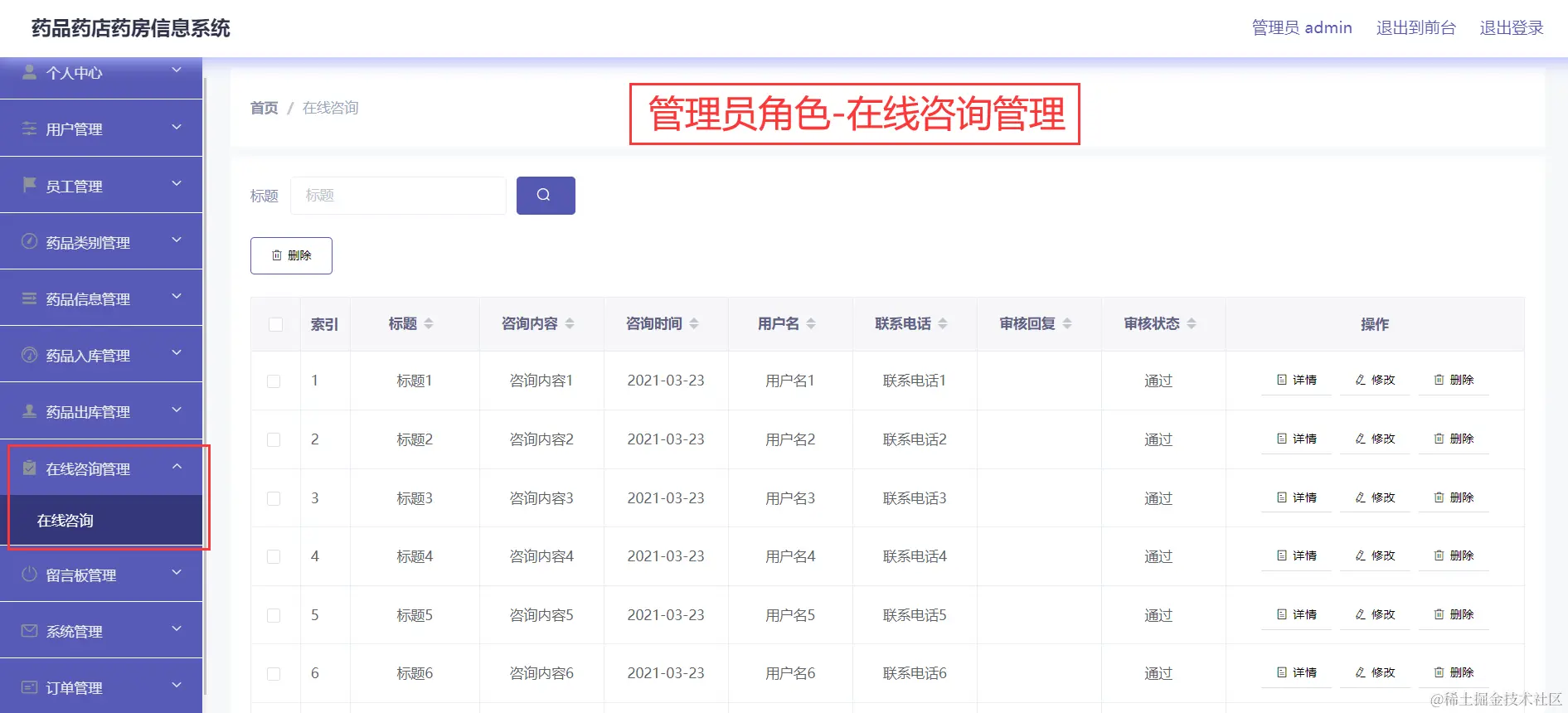Screen dimensions: 1568x713
Task: Click the 退出到前台 link
Action: (x=1415, y=28)
